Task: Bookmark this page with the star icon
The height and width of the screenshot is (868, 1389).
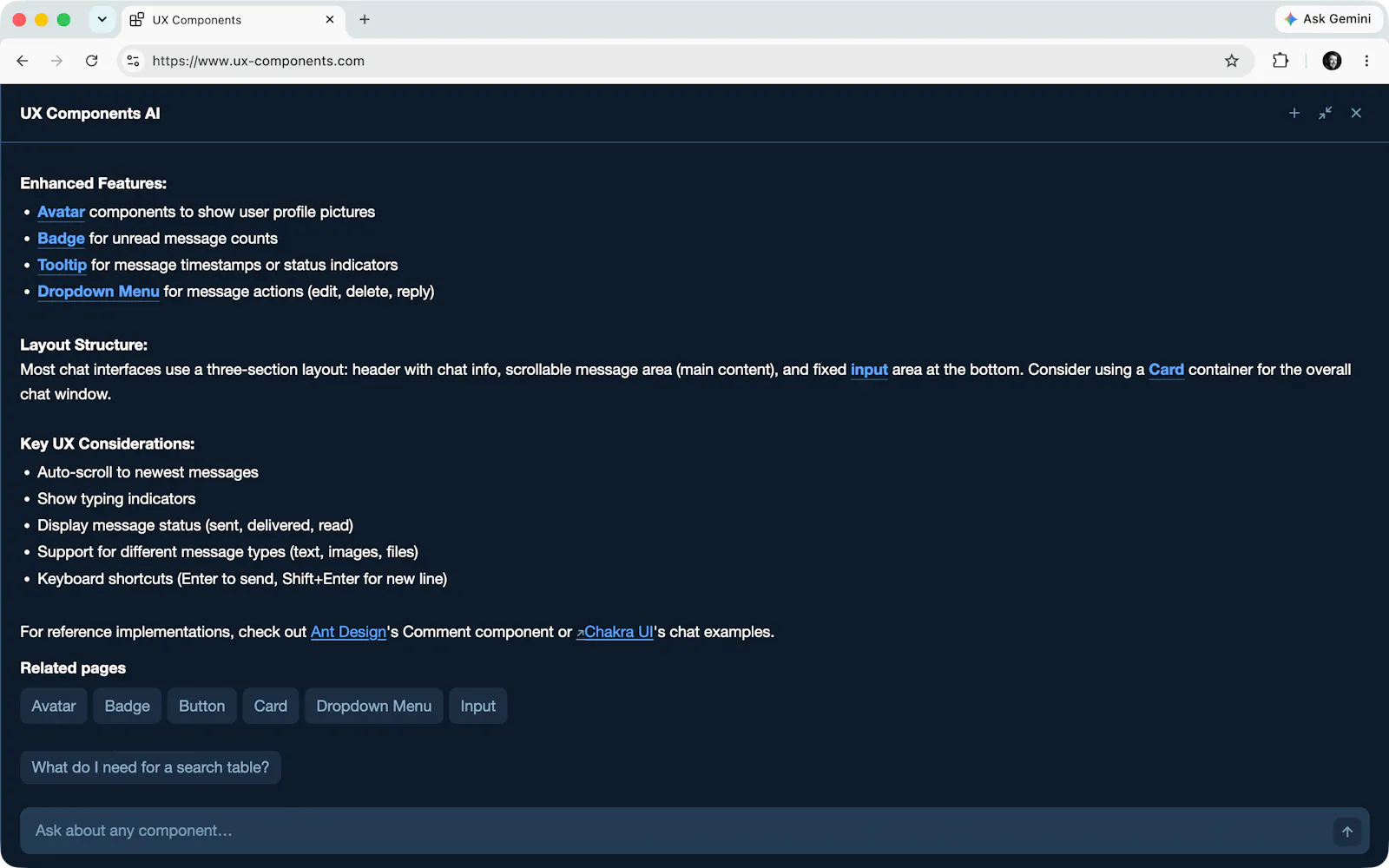Action: click(x=1231, y=61)
